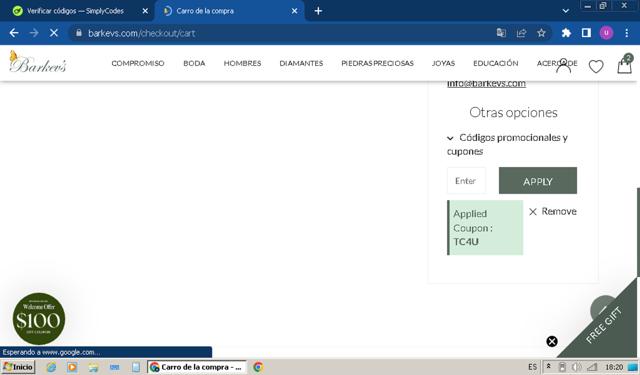The width and height of the screenshot is (640, 375).
Task: Open the tab search dropdown arrow
Action: tap(566, 11)
